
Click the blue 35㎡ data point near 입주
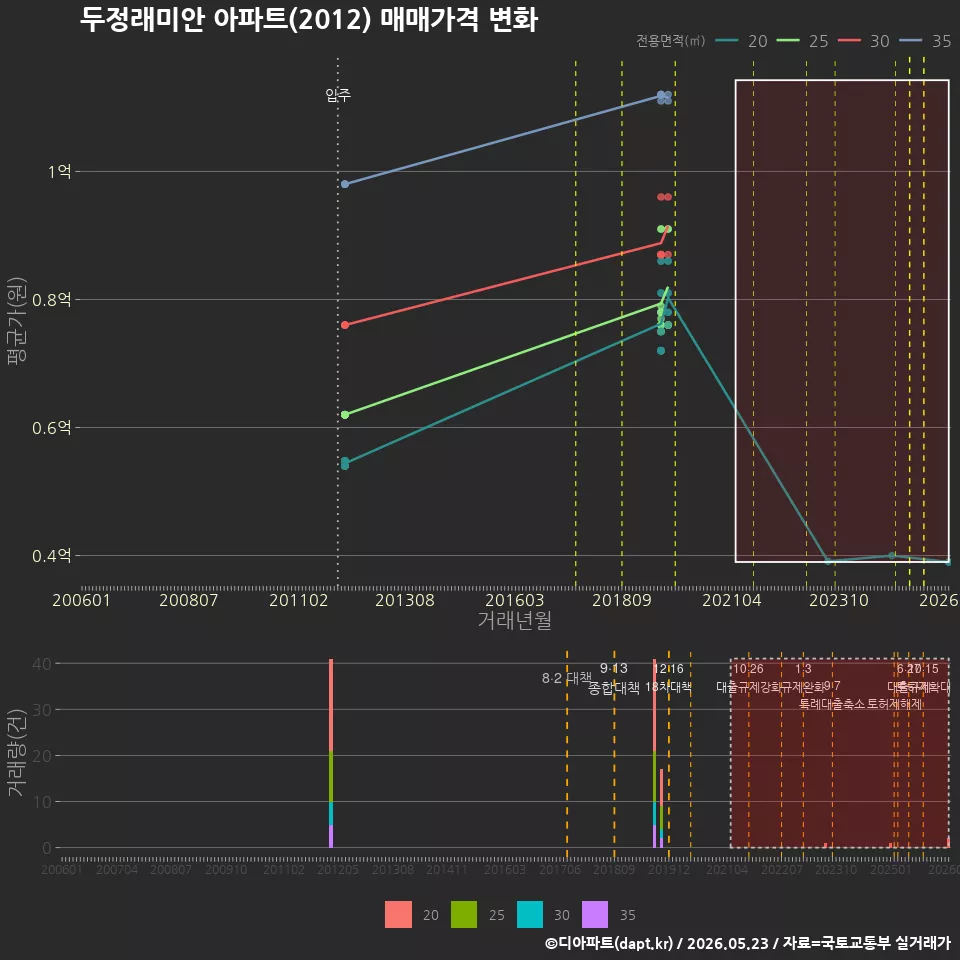tap(345, 184)
